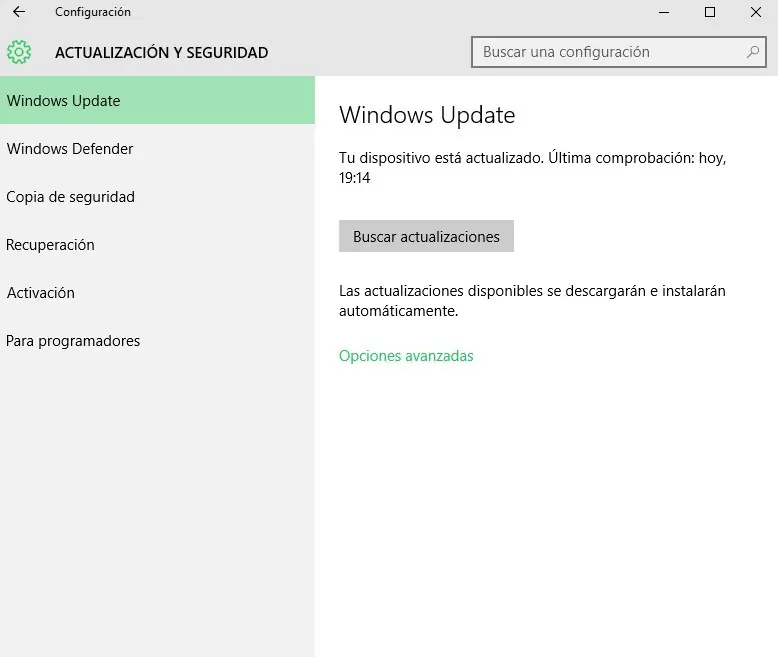778x657 pixels.
Task: Open the Activación section
Action: click(x=157, y=293)
